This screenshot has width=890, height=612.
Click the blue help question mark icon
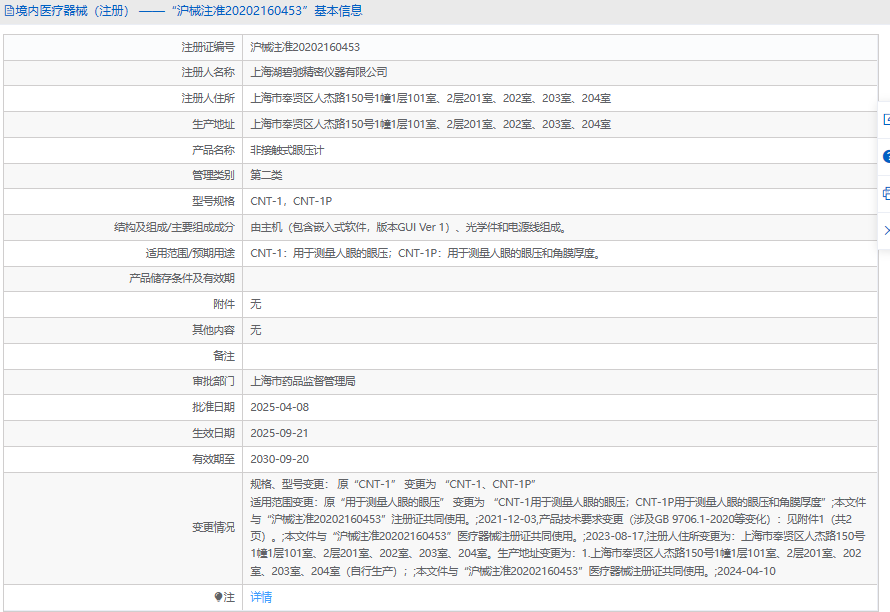point(885,156)
